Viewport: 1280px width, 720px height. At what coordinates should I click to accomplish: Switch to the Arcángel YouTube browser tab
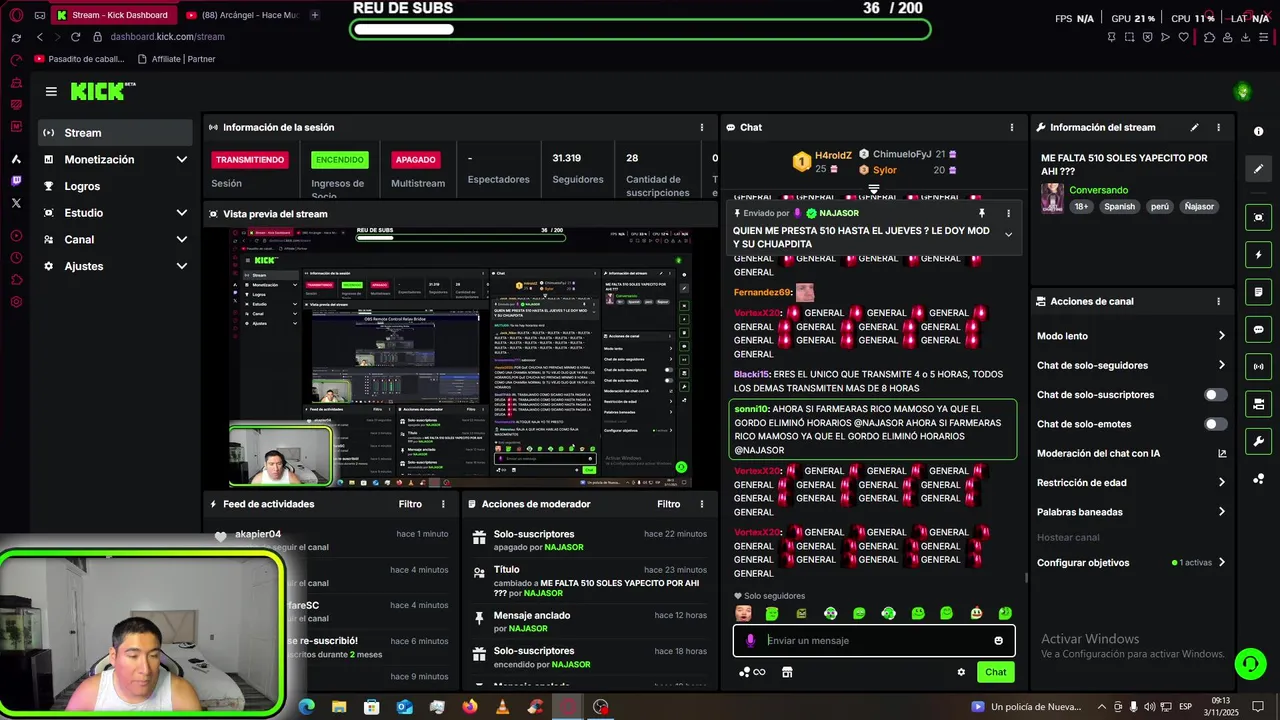(241, 15)
